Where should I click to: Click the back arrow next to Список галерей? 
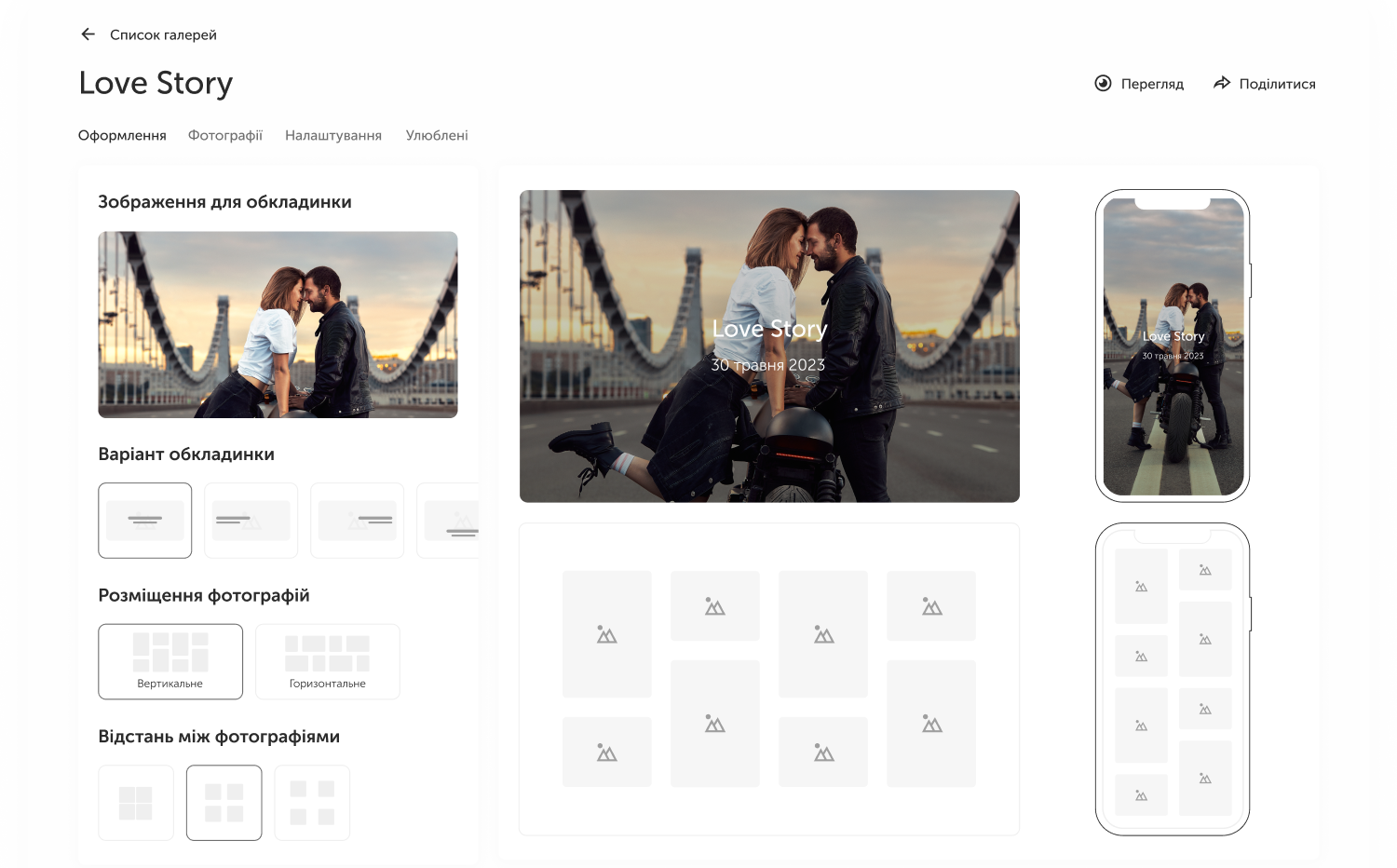[x=88, y=34]
